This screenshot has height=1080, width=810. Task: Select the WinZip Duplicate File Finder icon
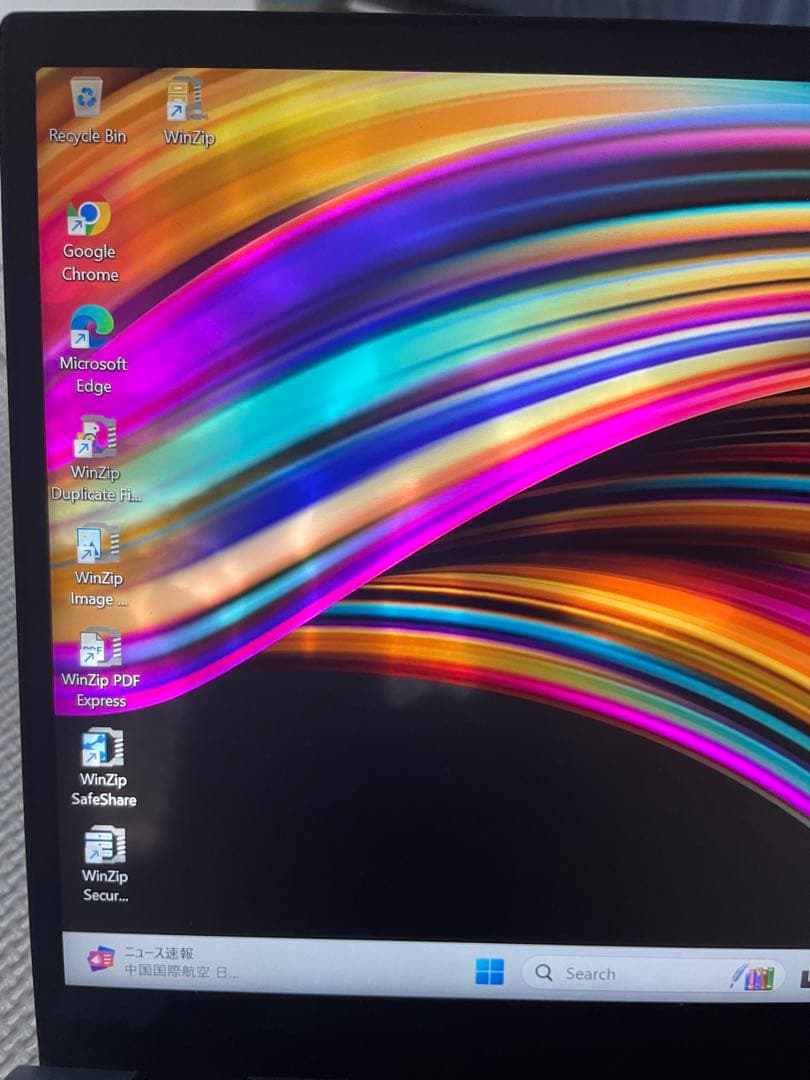(x=96, y=437)
